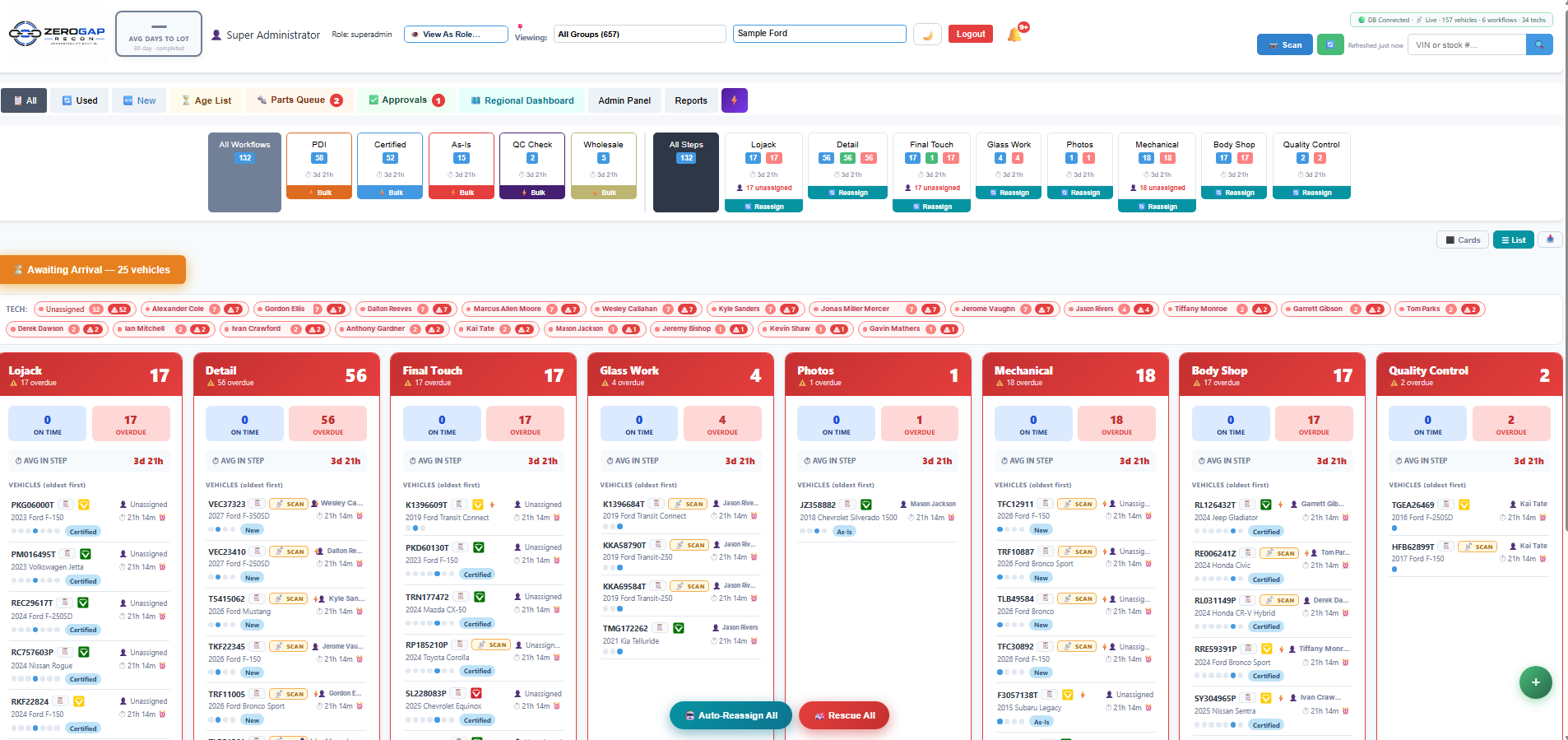Click the search magnifier beside VIN field
The height and width of the screenshot is (740, 1568).
tap(1539, 44)
